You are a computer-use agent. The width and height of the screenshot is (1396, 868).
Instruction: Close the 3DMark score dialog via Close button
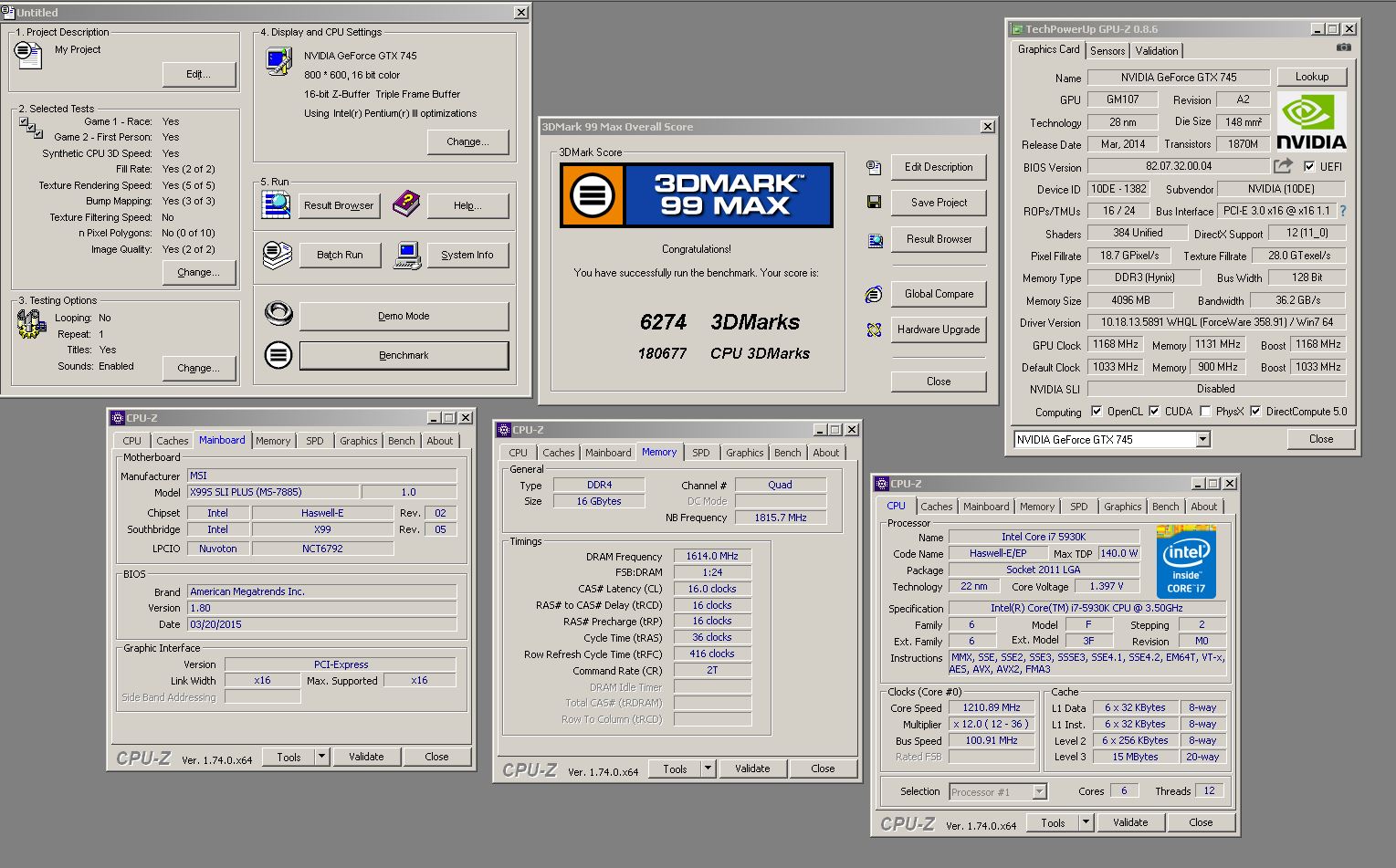939,382
